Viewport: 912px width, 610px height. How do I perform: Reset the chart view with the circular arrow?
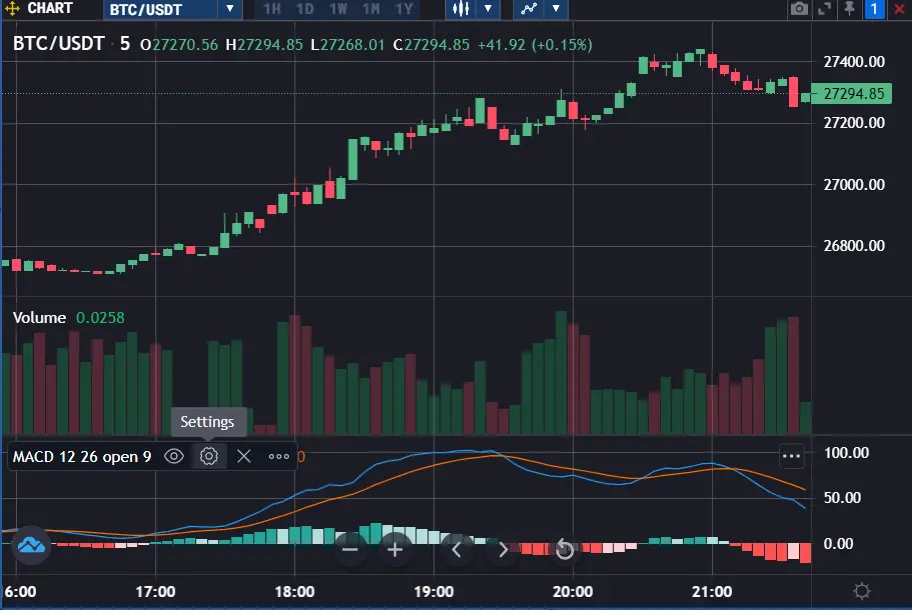click(564, 550)
